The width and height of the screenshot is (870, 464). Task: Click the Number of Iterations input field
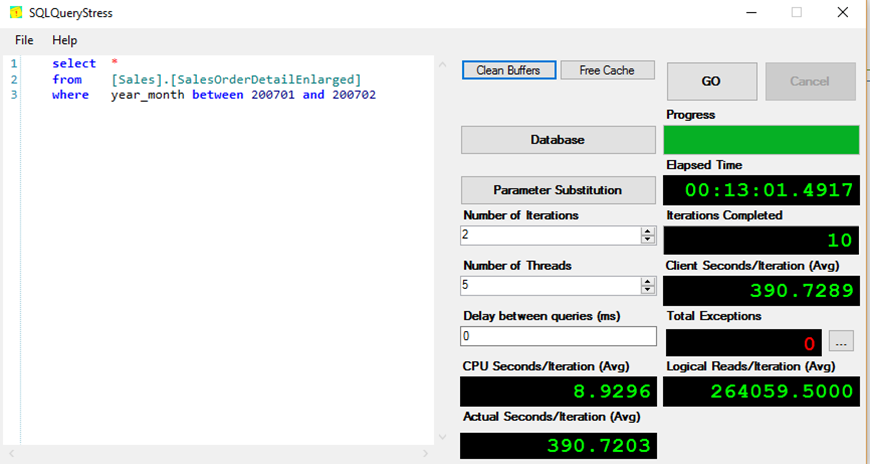coord(549,235)
